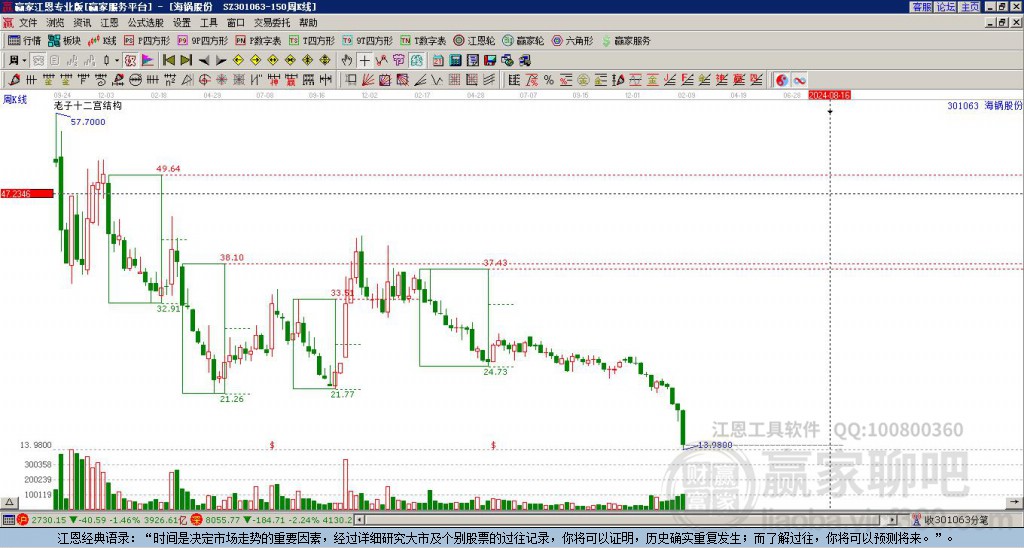The image size is (1024, 548).
Task: Launch the 赢家轮 wheel tool
Action: click(523, 40)
